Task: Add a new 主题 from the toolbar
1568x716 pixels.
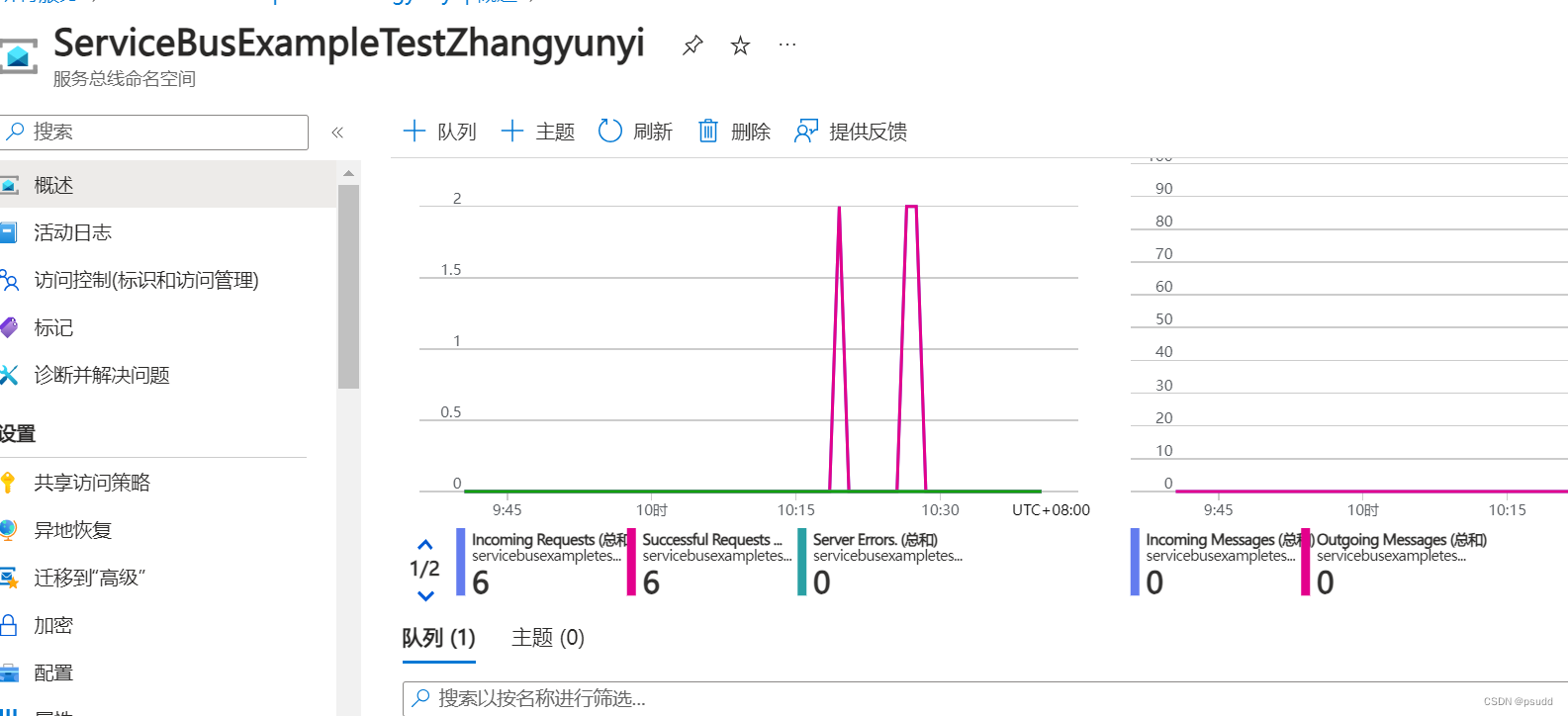Action: [x=537, y=132]
